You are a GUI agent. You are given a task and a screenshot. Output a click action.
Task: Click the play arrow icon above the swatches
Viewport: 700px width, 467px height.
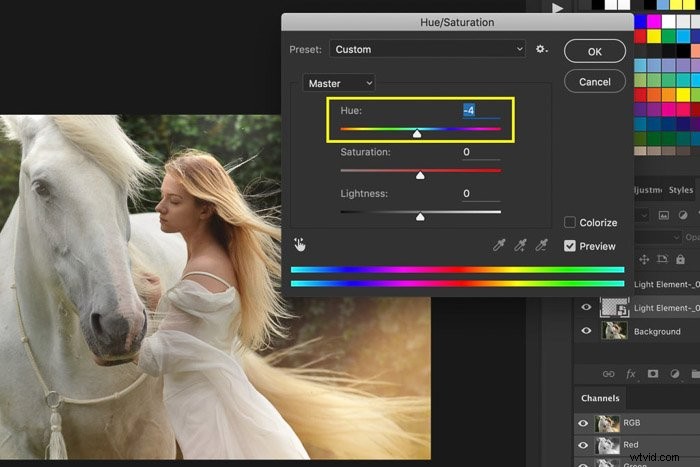coord(557,8)
